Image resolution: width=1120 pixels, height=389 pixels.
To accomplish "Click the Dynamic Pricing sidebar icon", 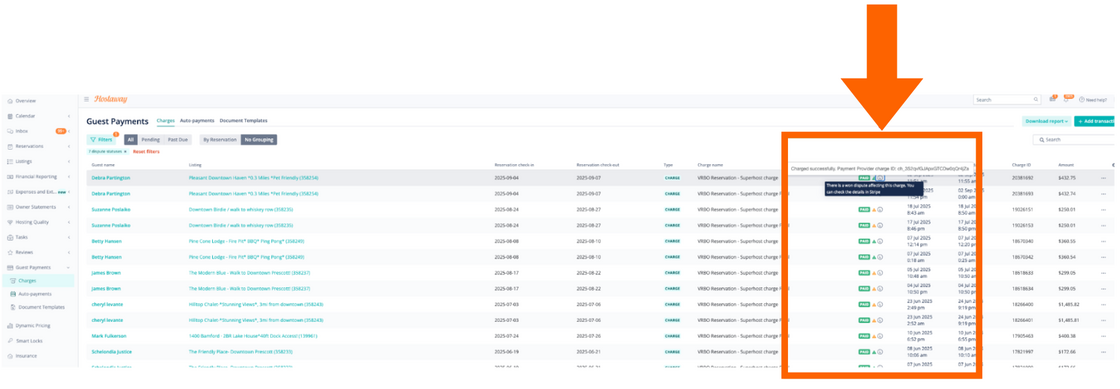I will pyautogui.click(x=9, y=325).
